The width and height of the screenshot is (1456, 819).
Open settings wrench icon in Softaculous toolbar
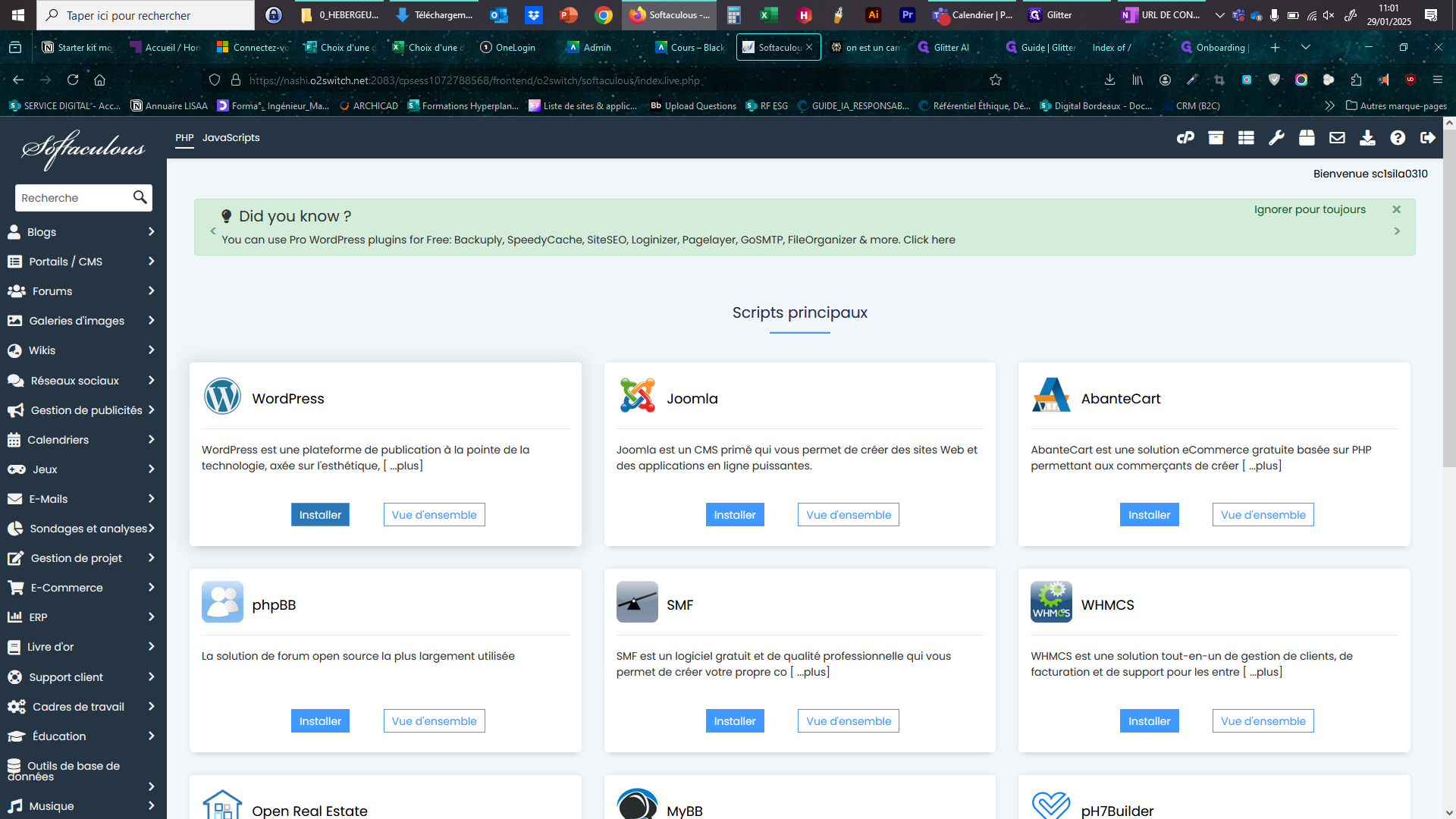pos(1276,137)
